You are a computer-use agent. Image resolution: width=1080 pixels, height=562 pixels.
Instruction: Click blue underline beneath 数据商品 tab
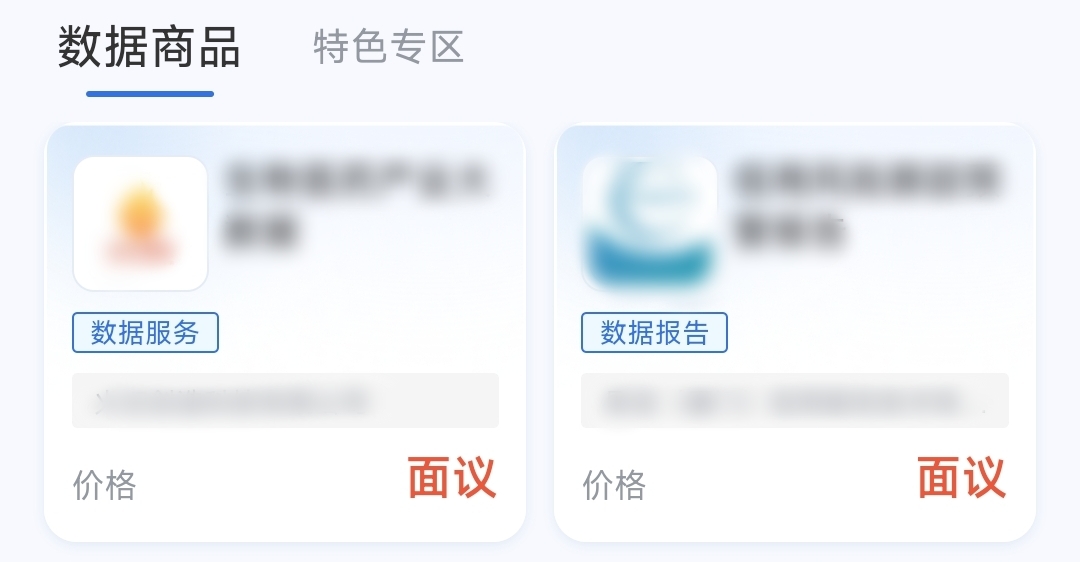[150, 94]
